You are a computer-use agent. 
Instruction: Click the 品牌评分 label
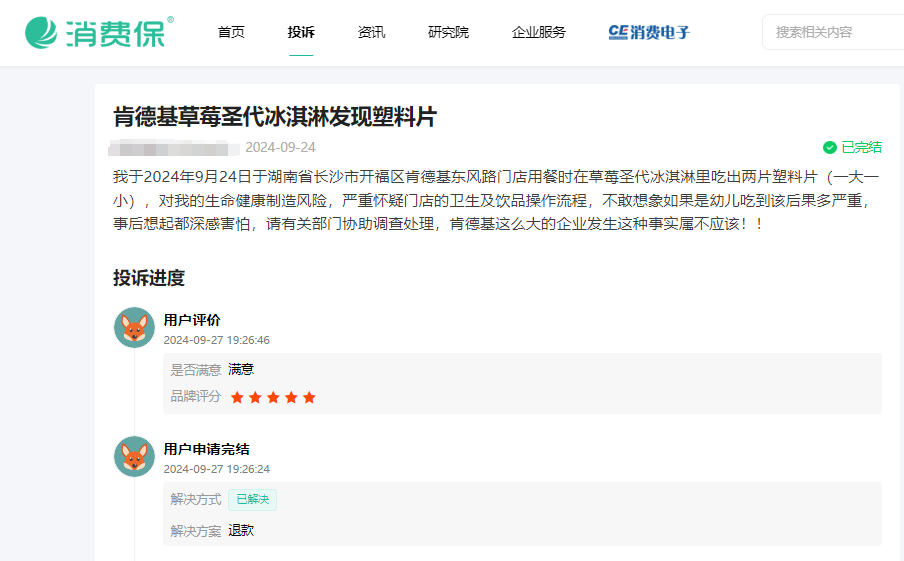coord(196,397)
